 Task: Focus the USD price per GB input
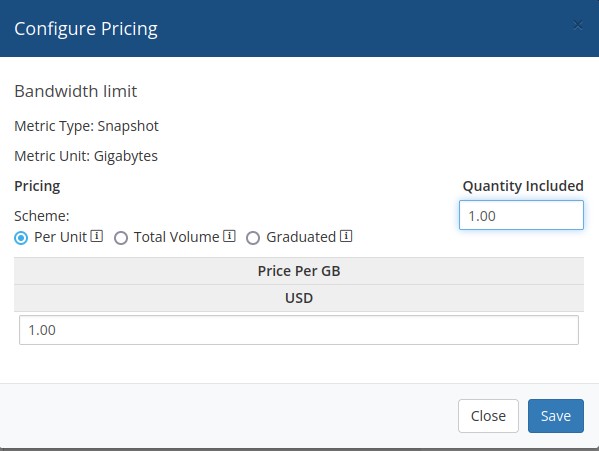pyautogui.click(x=299, y=330)
